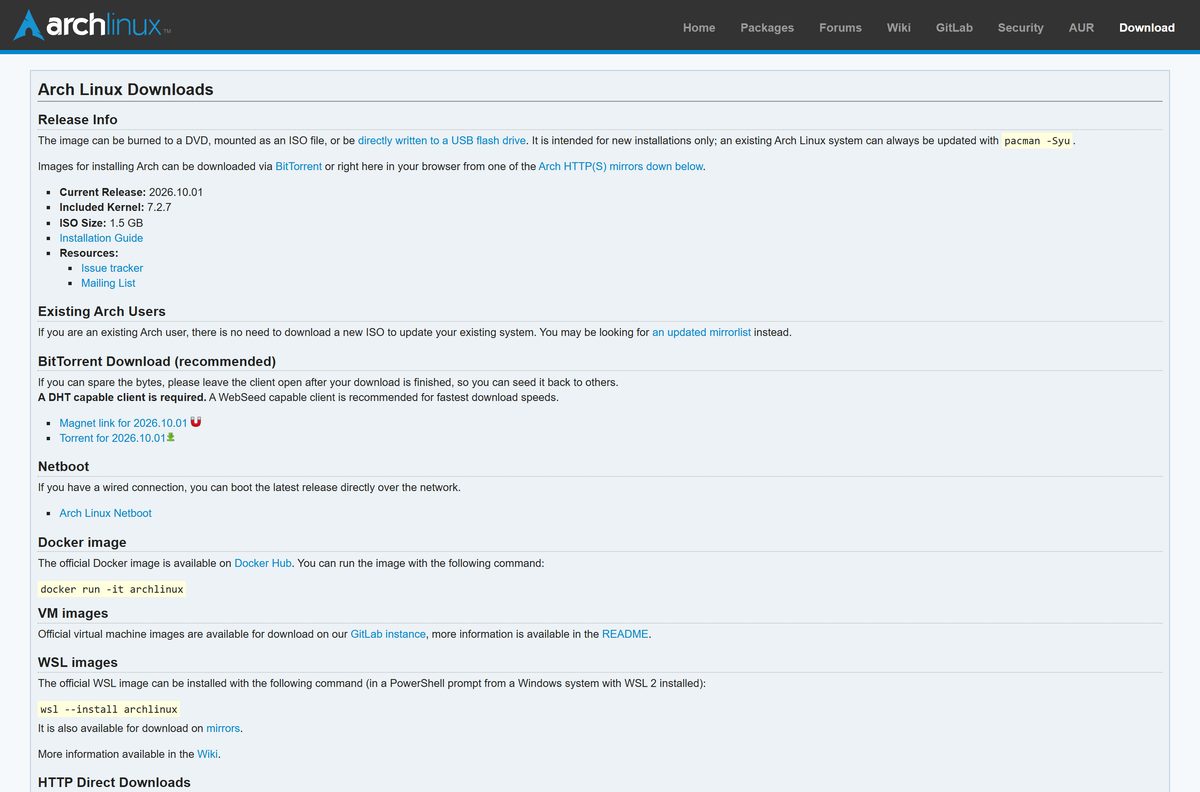The height and width of the screenshot is (792, 1200).
Task: Click the 'Docker image' section heading
Action: [82, 542]
